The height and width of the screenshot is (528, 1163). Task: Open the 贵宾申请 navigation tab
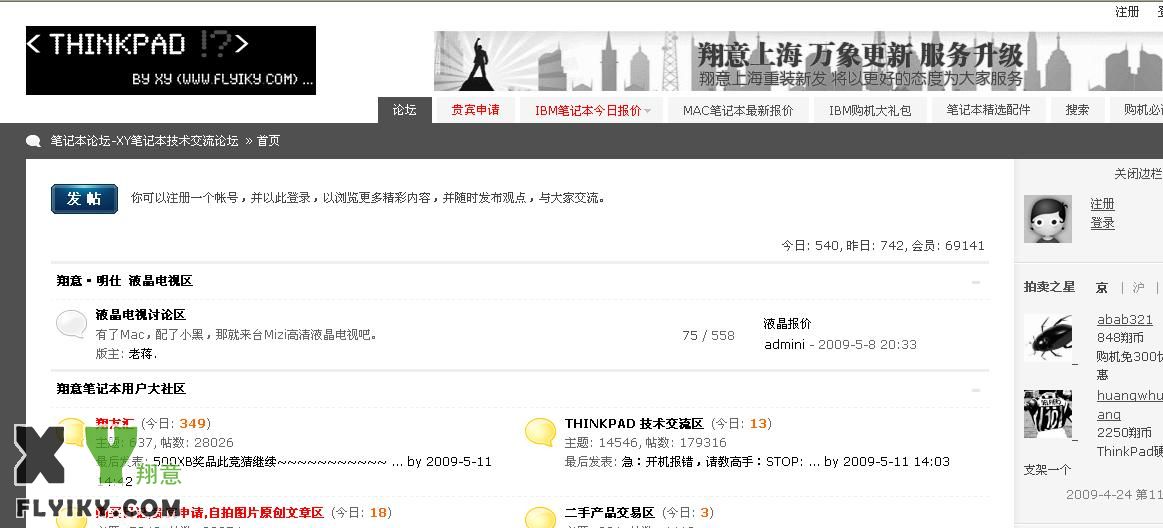[475, 110]
